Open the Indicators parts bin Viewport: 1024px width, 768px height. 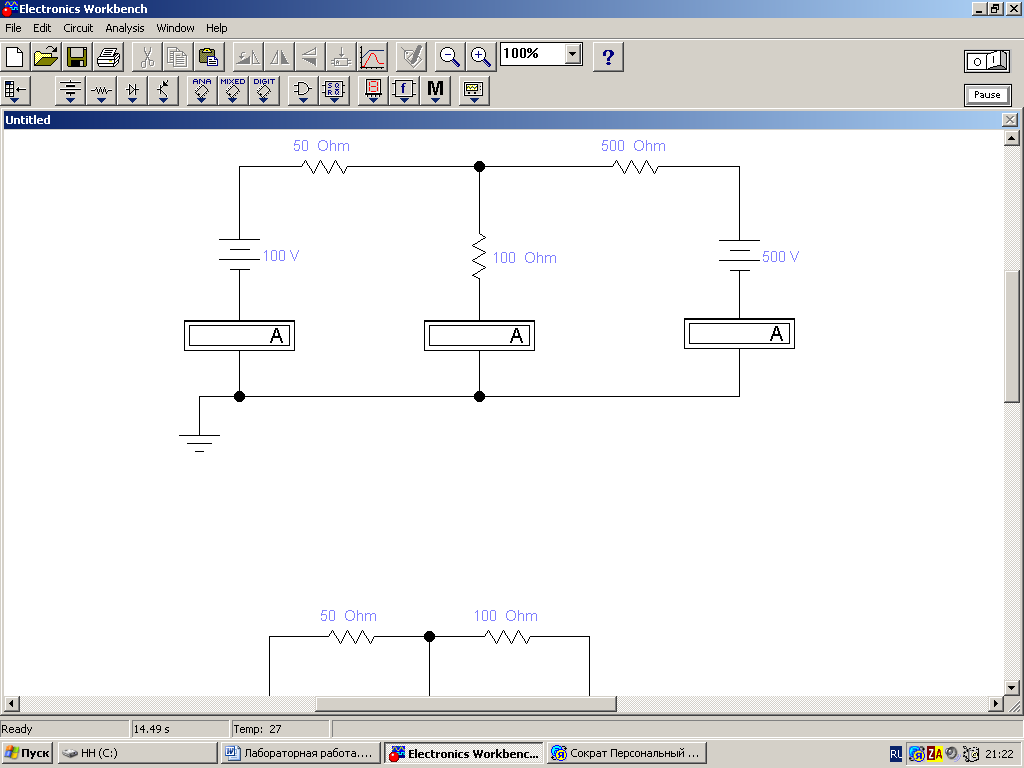point(373,91)
